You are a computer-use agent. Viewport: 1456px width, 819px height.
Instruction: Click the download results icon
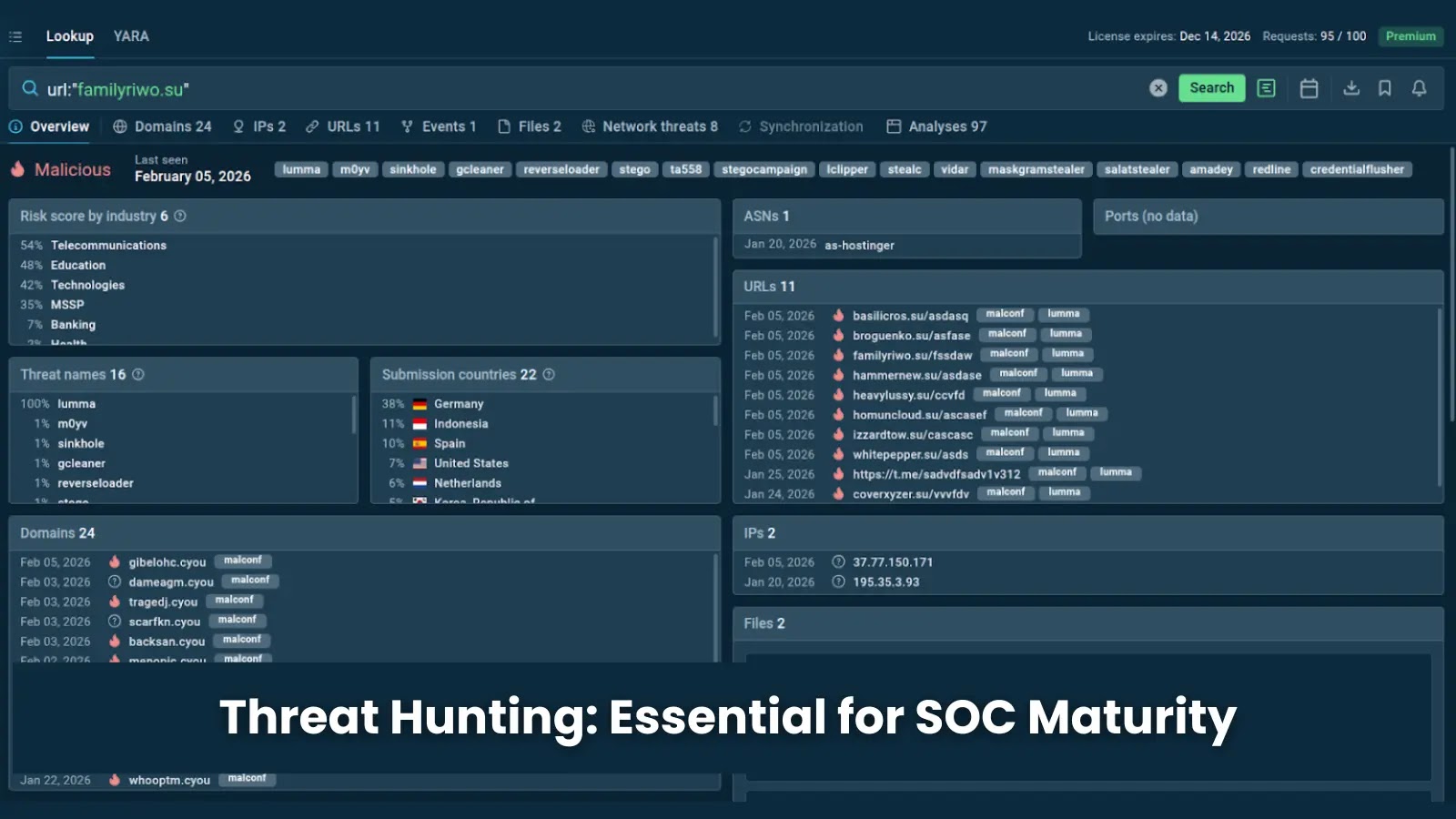click(1351, 88)
